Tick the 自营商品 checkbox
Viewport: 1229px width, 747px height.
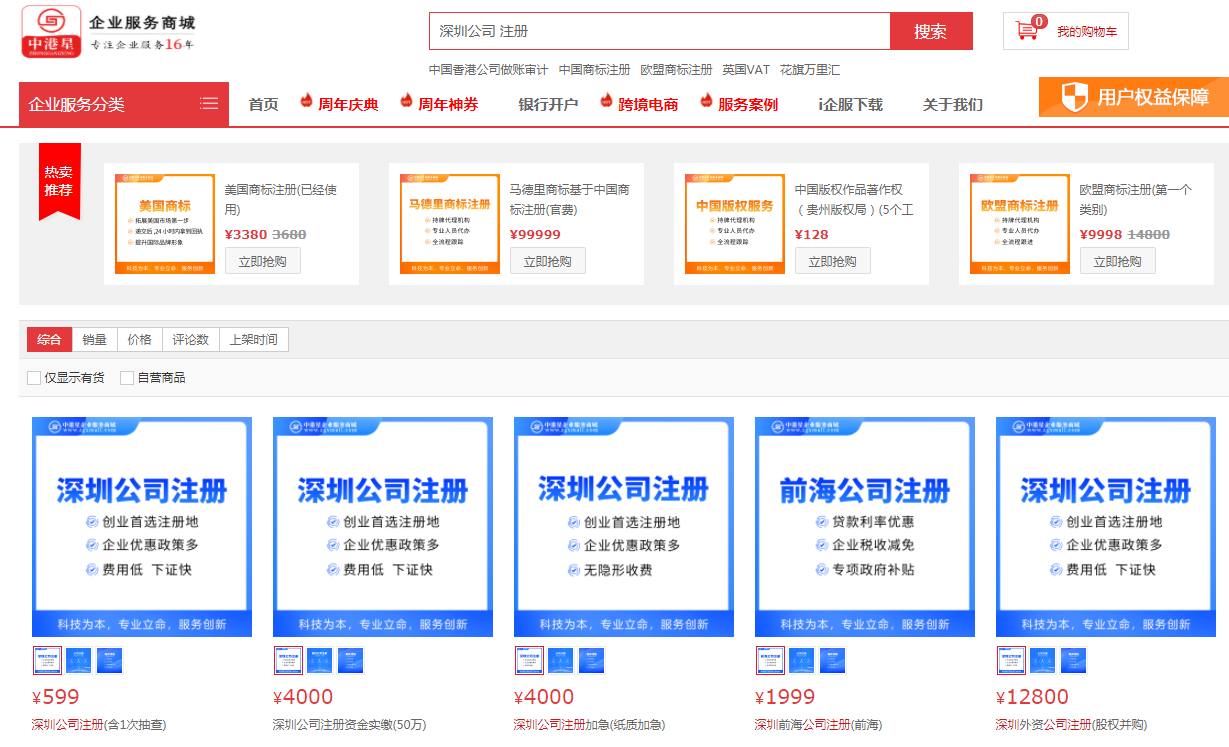[x=127, y=378]
